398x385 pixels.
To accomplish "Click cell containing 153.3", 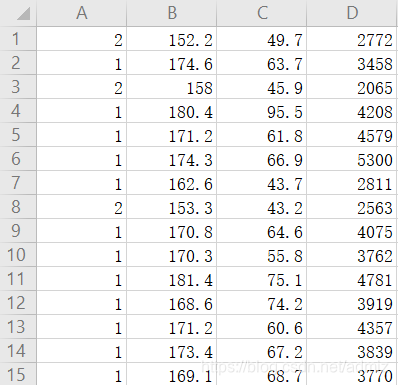I will (x=171, y=207).
